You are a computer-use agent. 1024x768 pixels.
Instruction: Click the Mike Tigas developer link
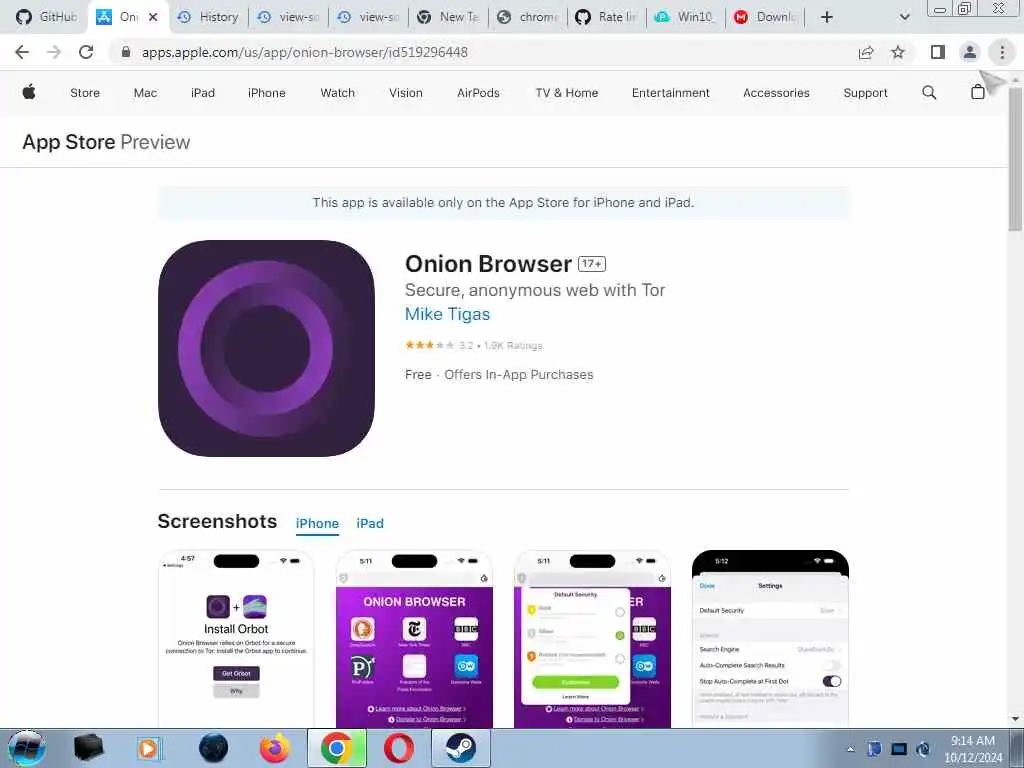pos(447,314)
